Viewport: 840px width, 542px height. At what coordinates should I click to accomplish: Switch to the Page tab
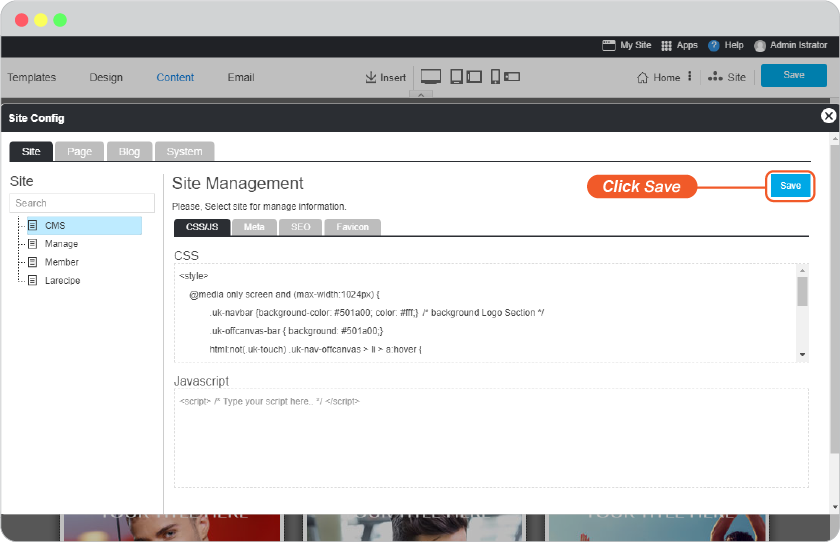pyautogui.click(x=79, y=152)
